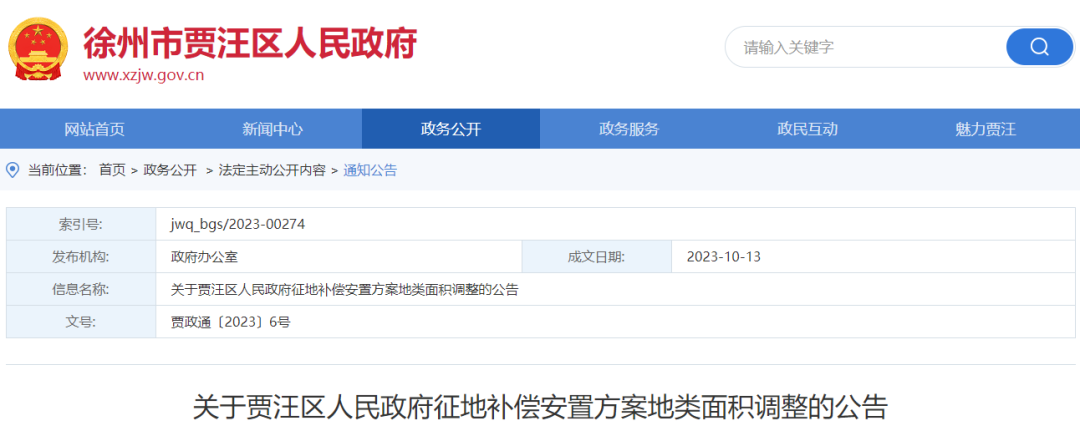This screenshot has width=1080, height=431.
Task: Open 法定主动公开内容 breadcrumb link
Action: point(272,171)
